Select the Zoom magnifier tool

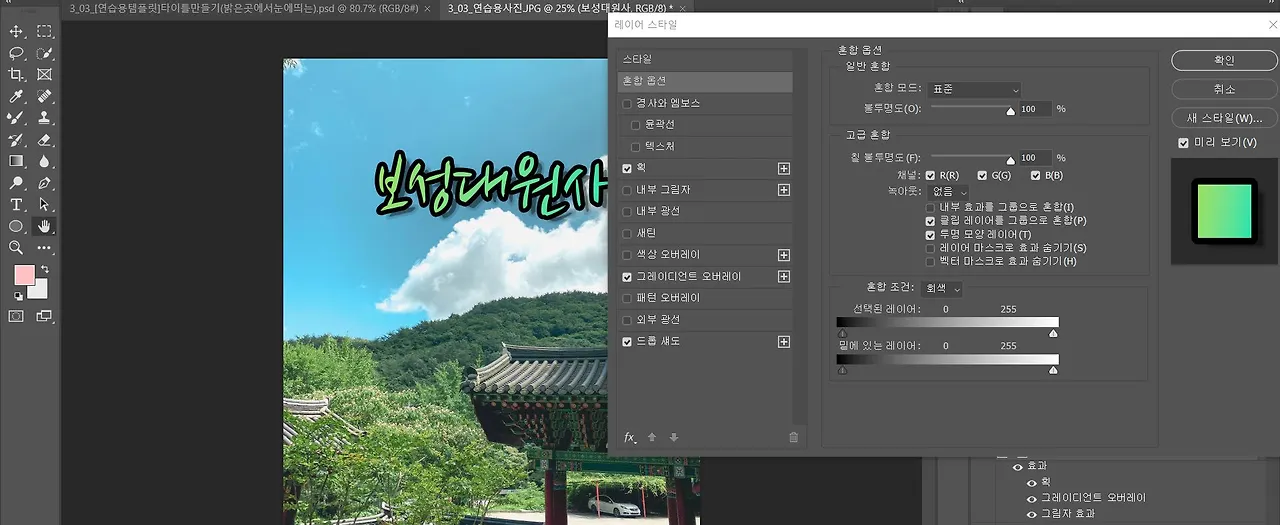coord(16,247)
